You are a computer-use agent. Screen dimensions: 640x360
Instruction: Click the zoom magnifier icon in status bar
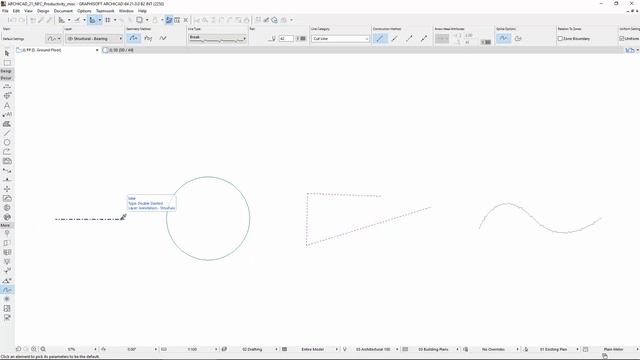[43, 349]
